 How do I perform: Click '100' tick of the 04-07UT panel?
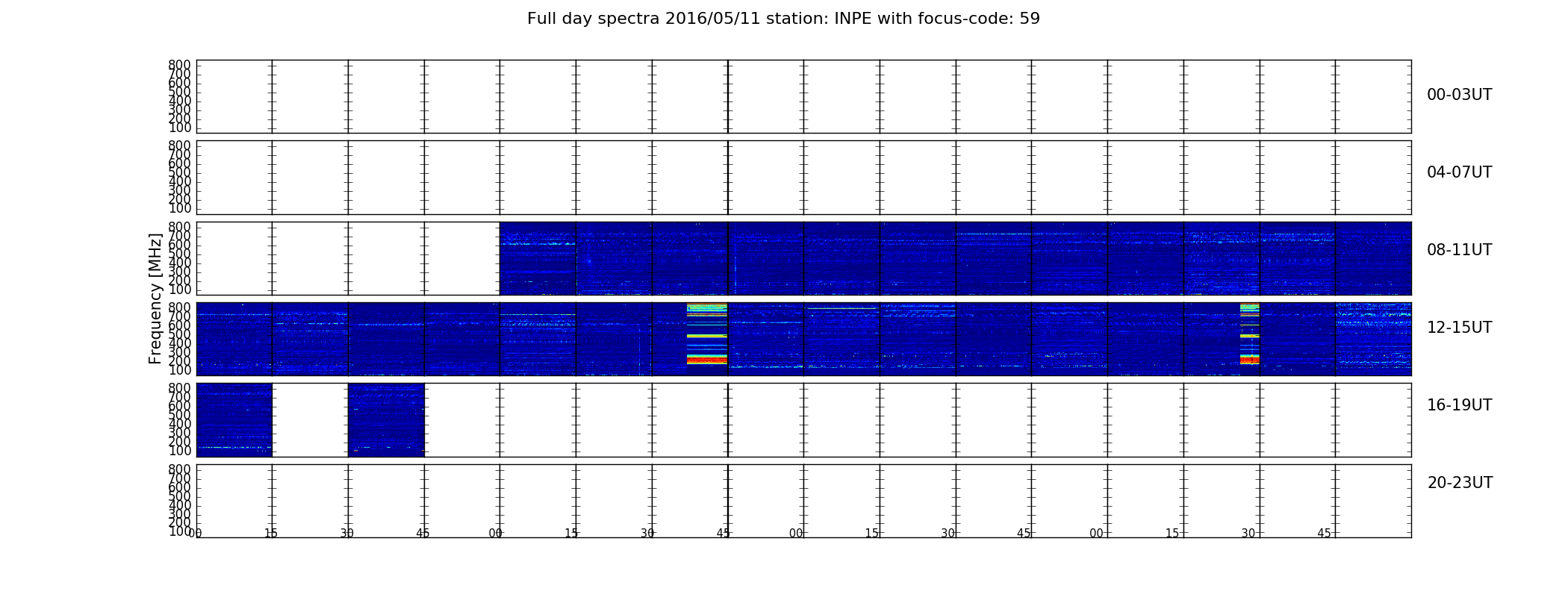179,208
